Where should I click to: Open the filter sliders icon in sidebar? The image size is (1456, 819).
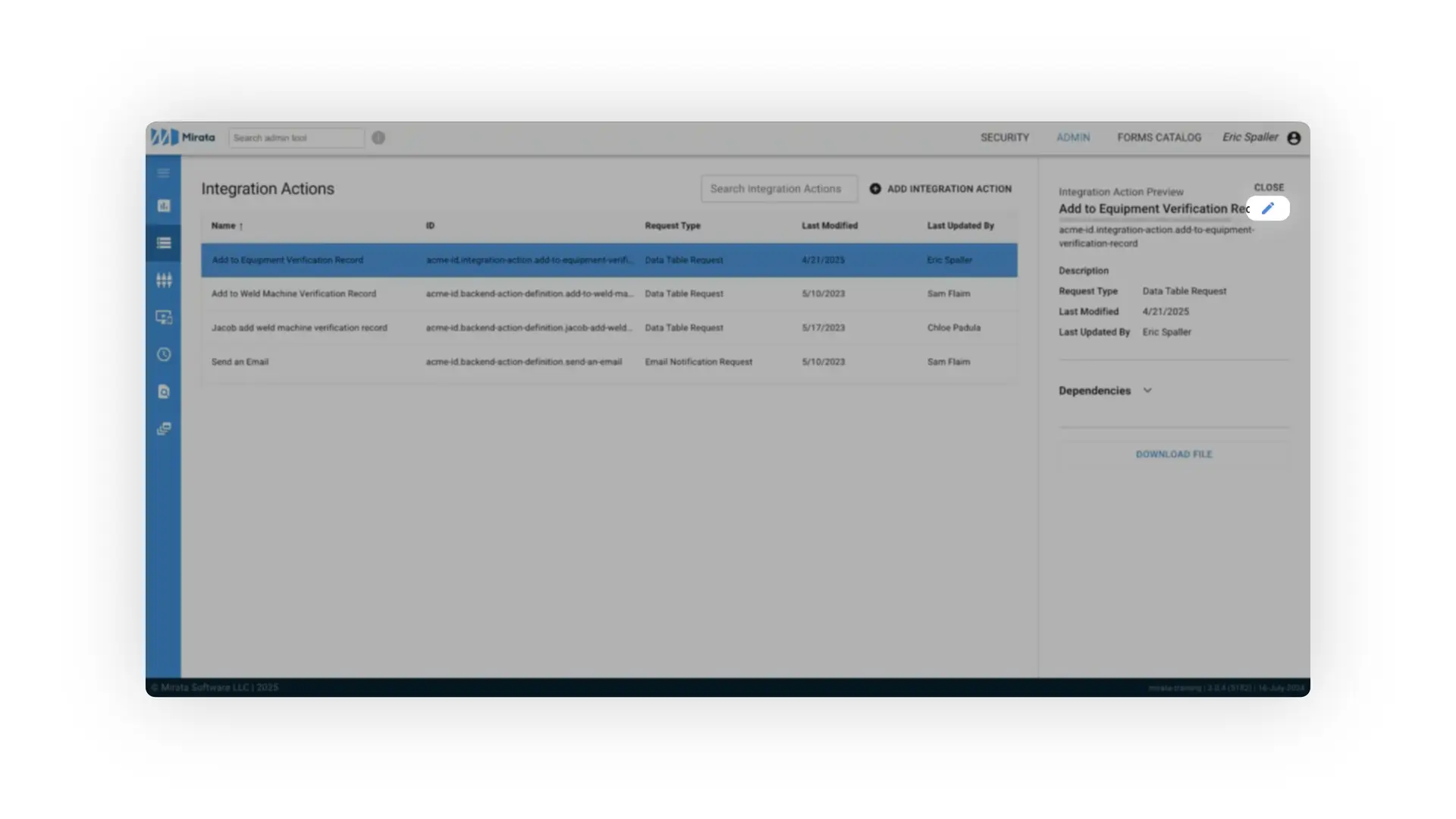tap(163, 280)
